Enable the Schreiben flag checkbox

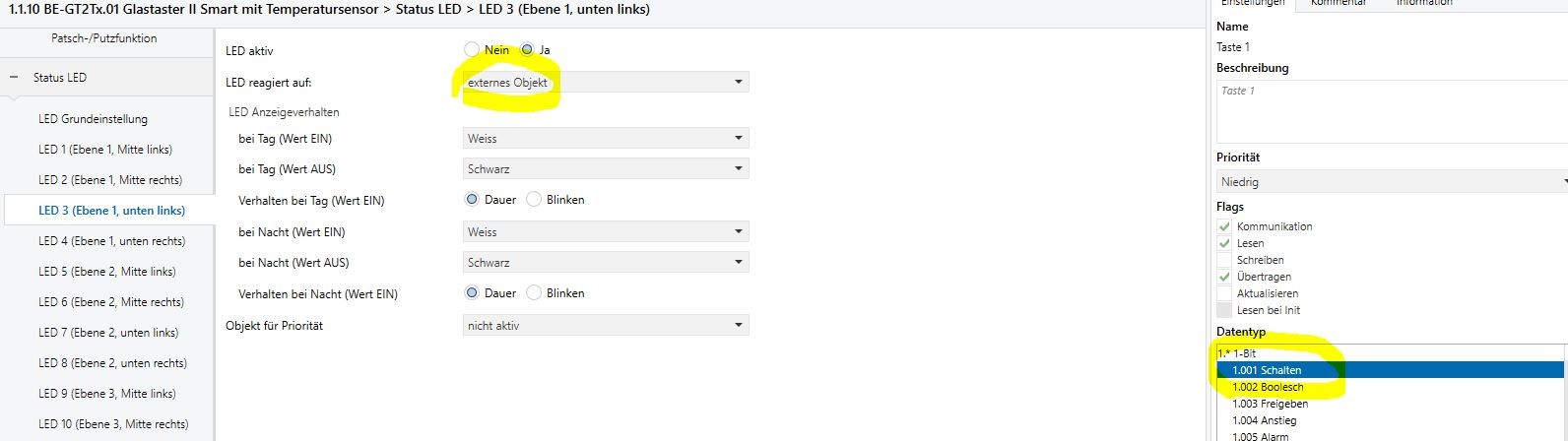coord(1224,260)
